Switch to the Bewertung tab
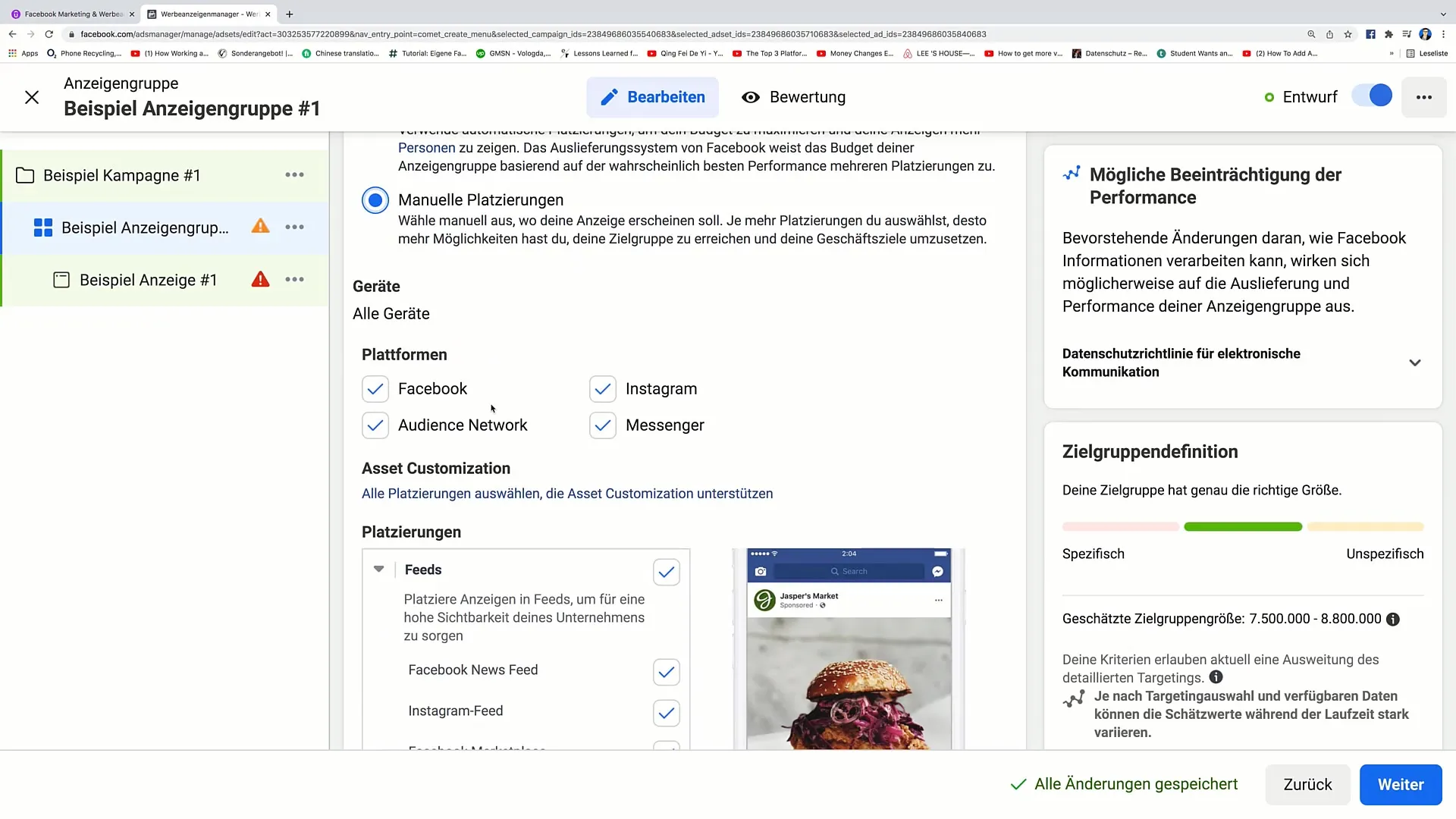This screenshot has height=819, width=1456. pos(793,97)
